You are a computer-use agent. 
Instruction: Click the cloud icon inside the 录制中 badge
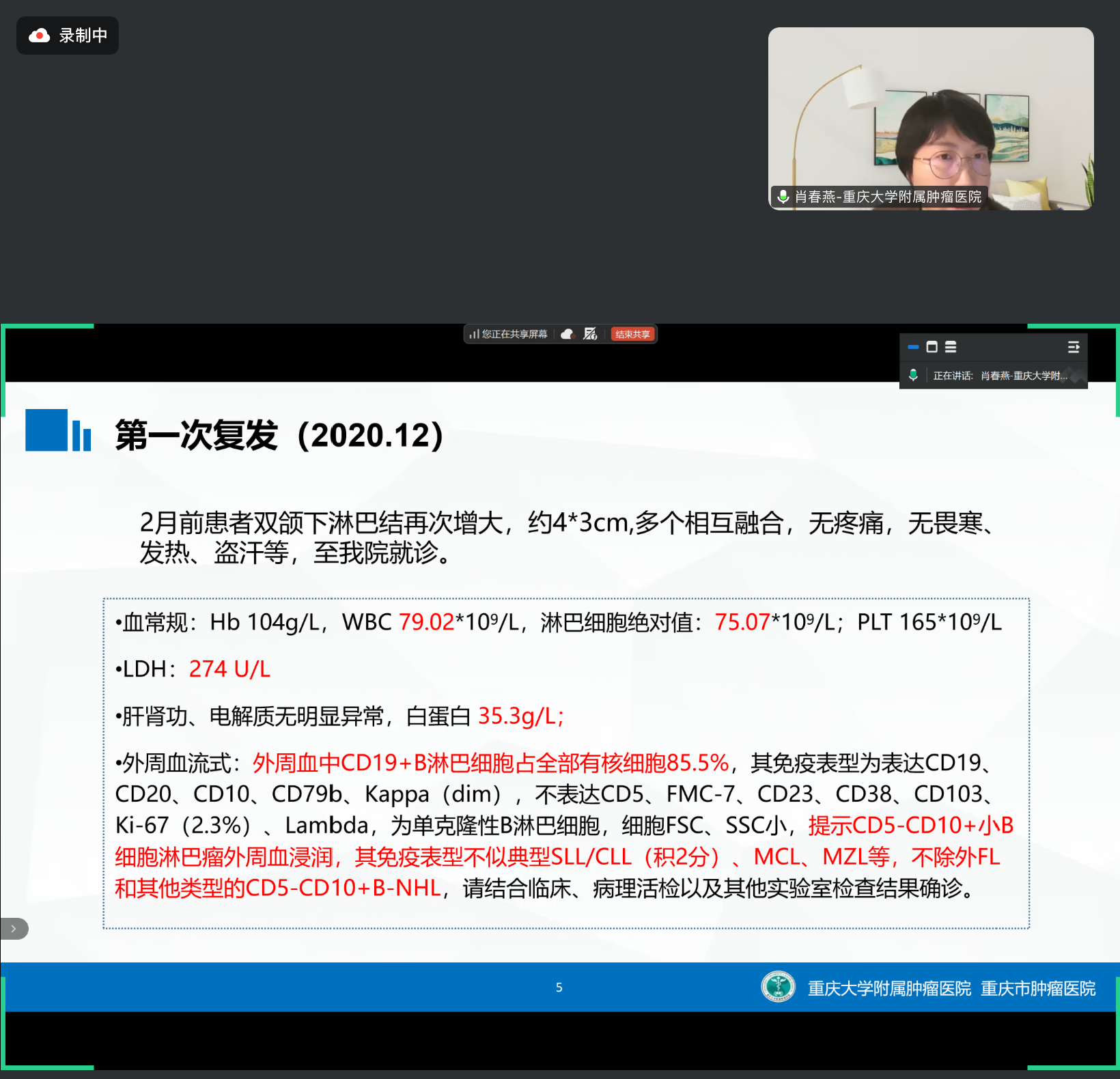click(39, 36)
